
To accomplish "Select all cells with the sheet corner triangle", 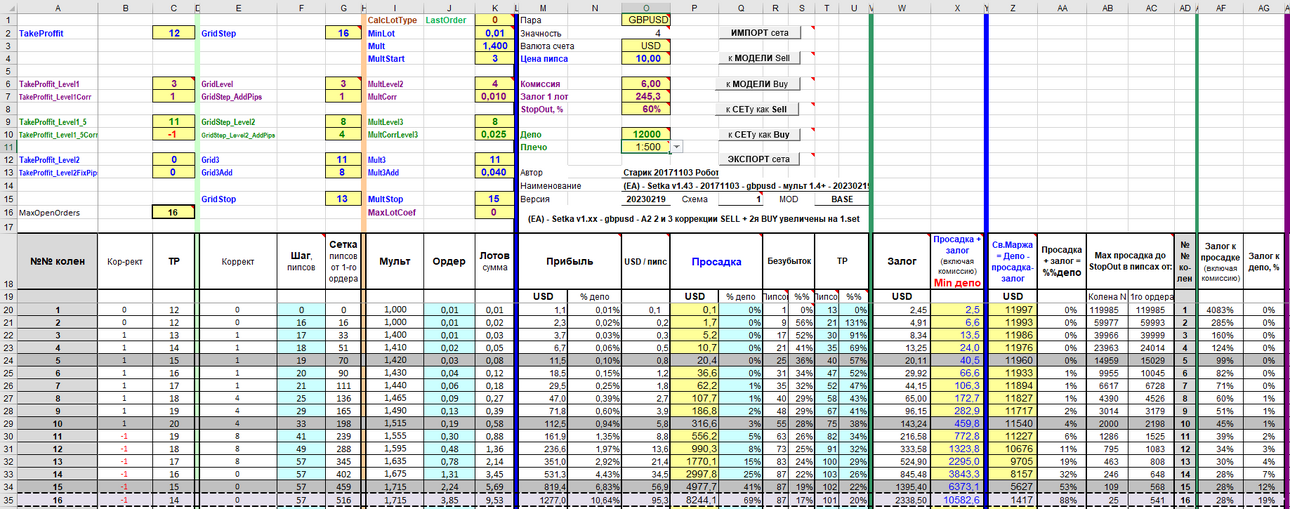I will point(7,7).
